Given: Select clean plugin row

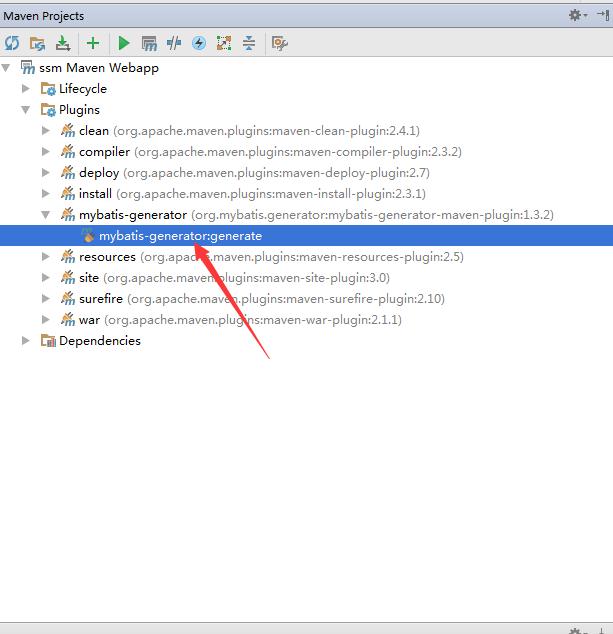Looking at the screenshot, I should (306, 131).
